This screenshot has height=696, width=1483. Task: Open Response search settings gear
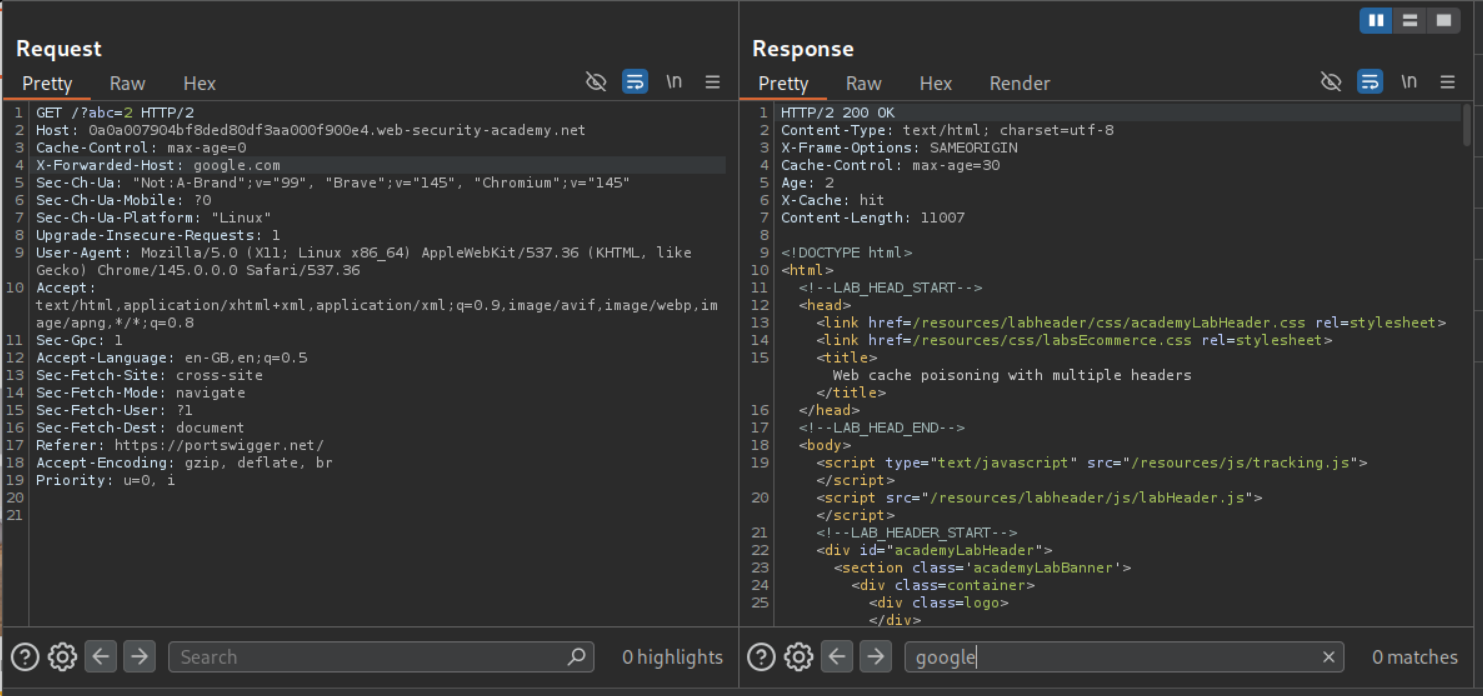pyautogui.click(x=798, y=657)
